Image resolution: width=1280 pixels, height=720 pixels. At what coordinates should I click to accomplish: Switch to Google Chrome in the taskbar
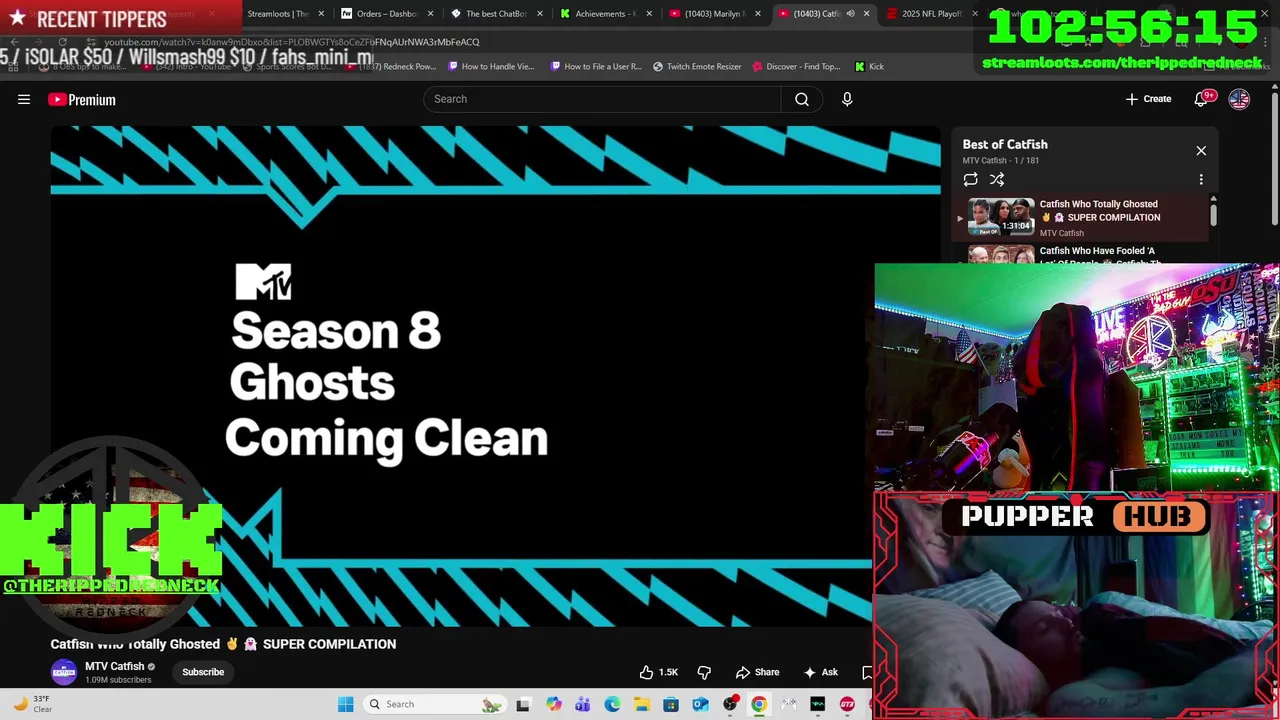(x=759, y=704)
